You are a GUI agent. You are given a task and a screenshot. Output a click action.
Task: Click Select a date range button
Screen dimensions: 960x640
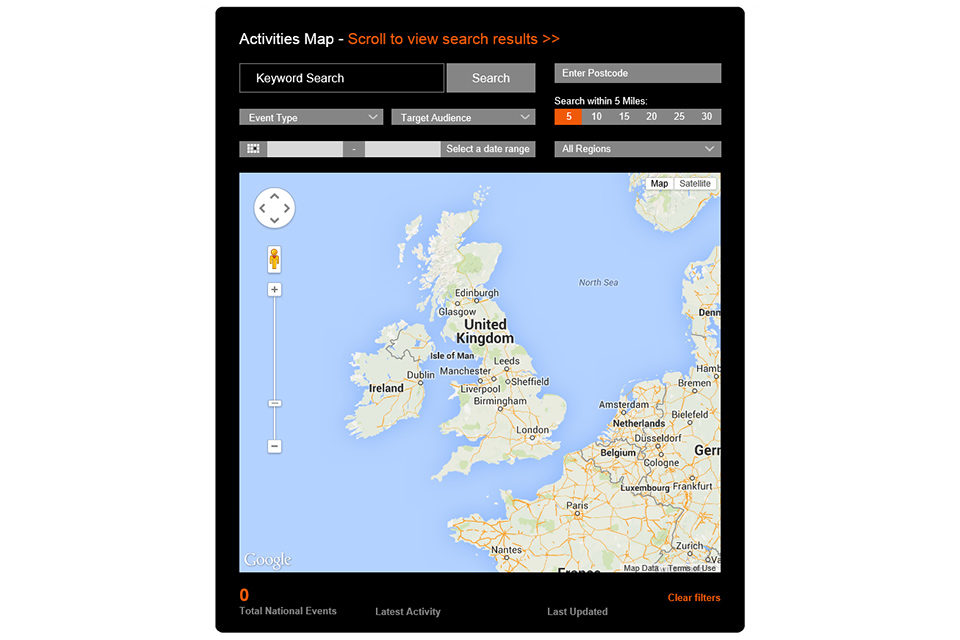[487, 149]
